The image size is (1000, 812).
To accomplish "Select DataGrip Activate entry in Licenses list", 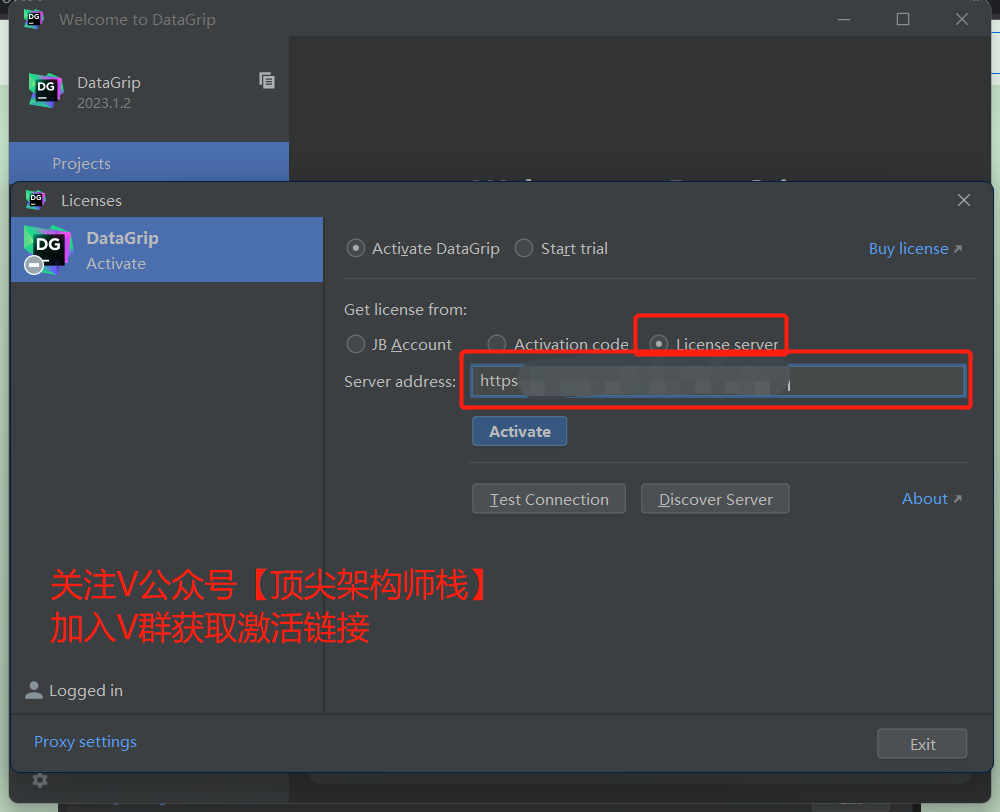I will (167, 249).
